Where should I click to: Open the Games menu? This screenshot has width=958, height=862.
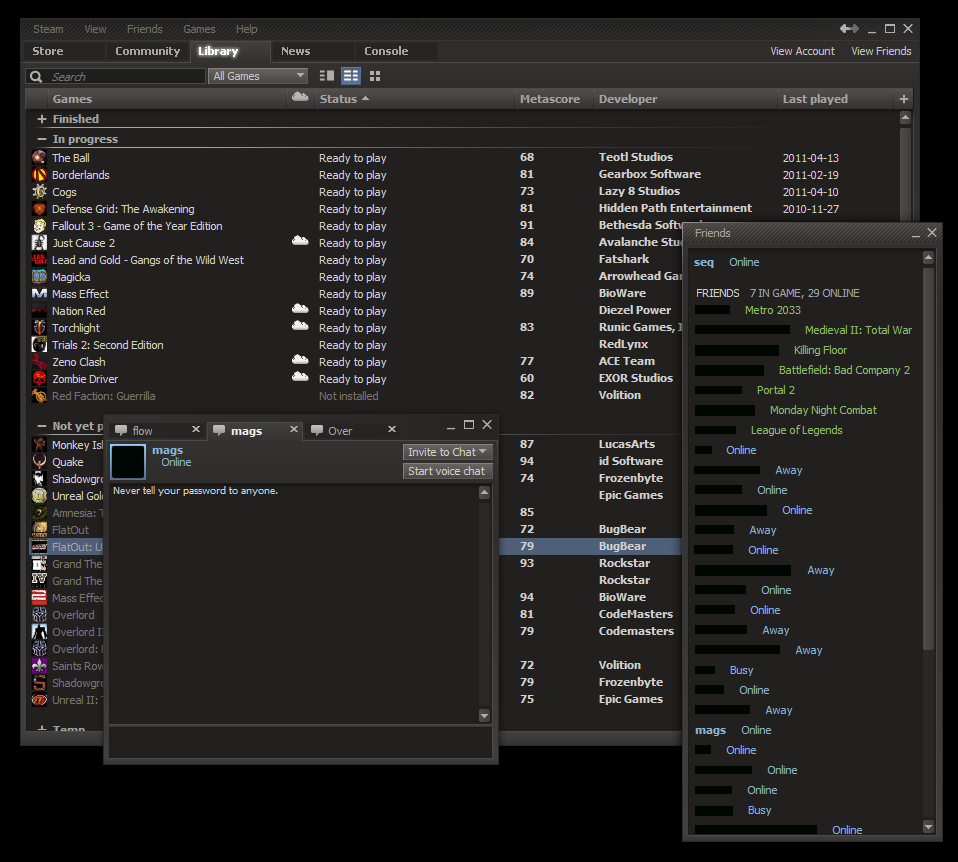point(199,29)
